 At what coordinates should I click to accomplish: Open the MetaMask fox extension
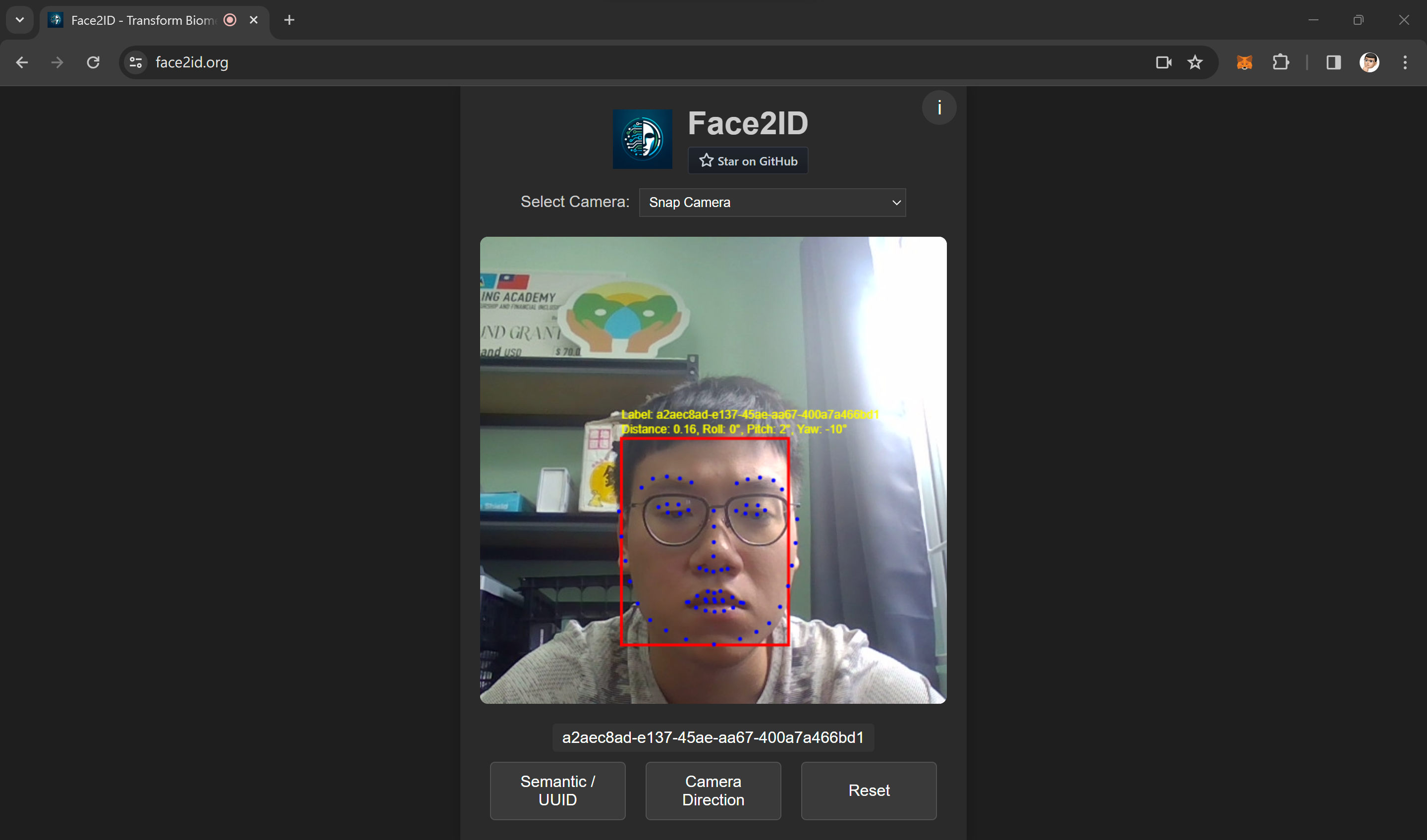[x=1244, y=62]
